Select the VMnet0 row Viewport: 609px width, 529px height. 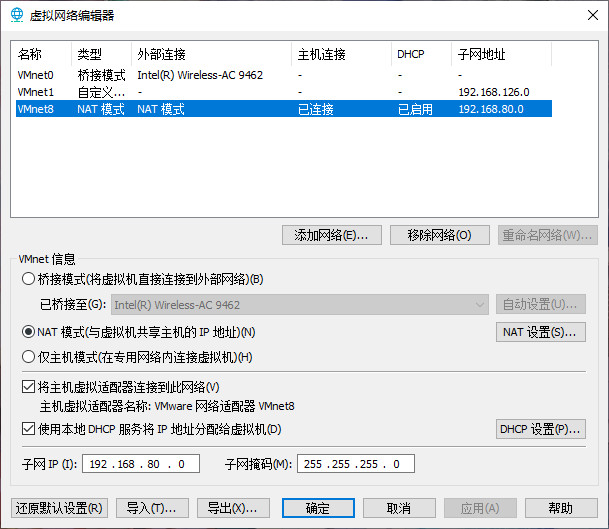[284, 75]
